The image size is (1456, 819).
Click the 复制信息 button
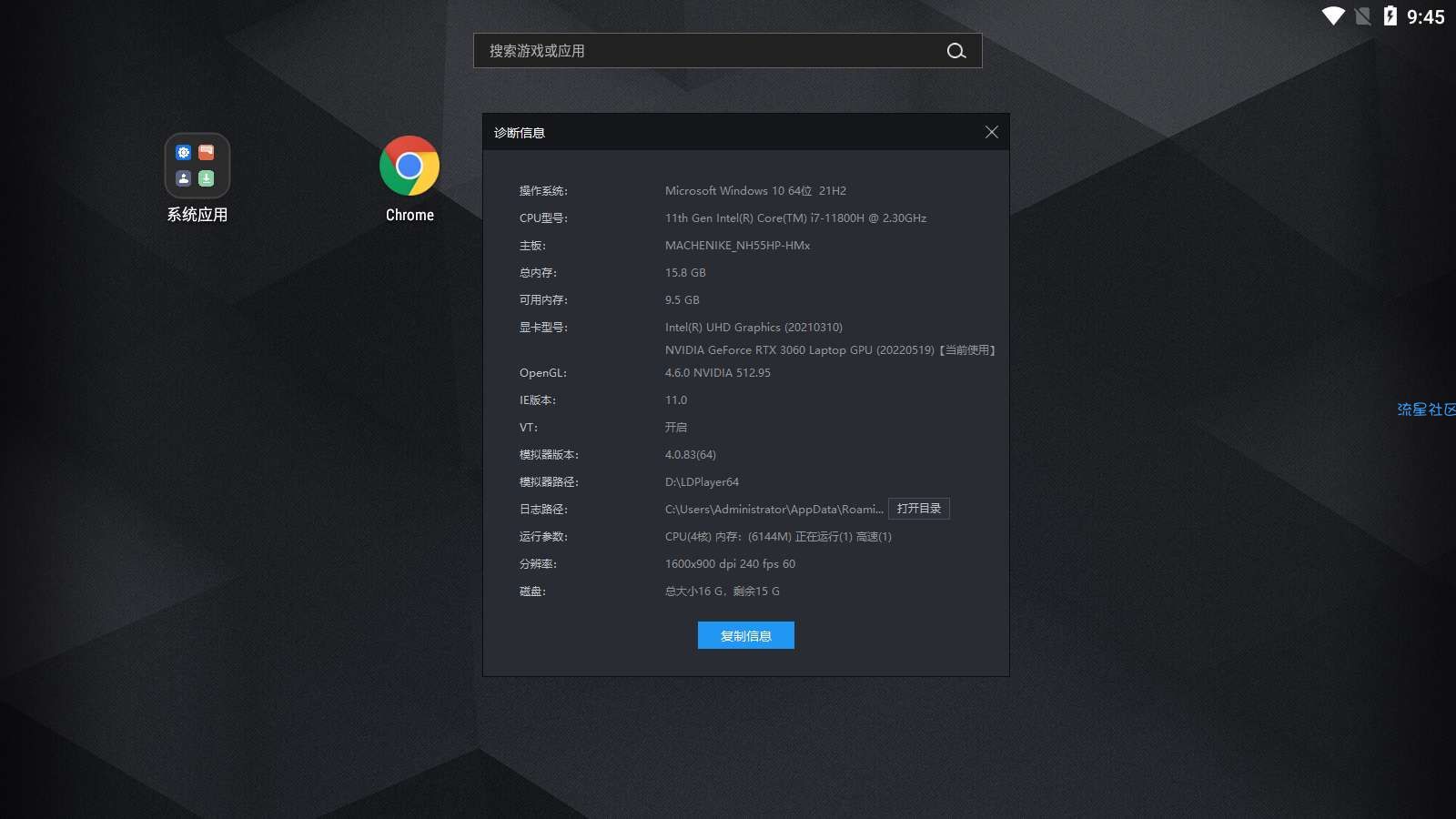click(746, 635)
